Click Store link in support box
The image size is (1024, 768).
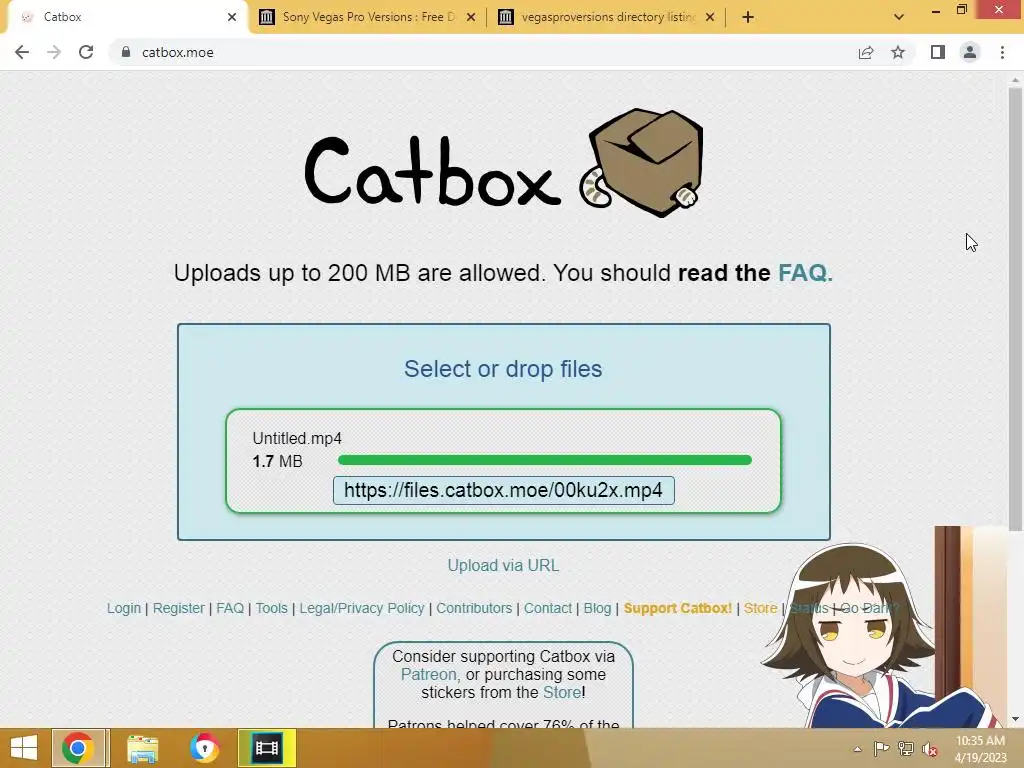click(x=562, y=692)
